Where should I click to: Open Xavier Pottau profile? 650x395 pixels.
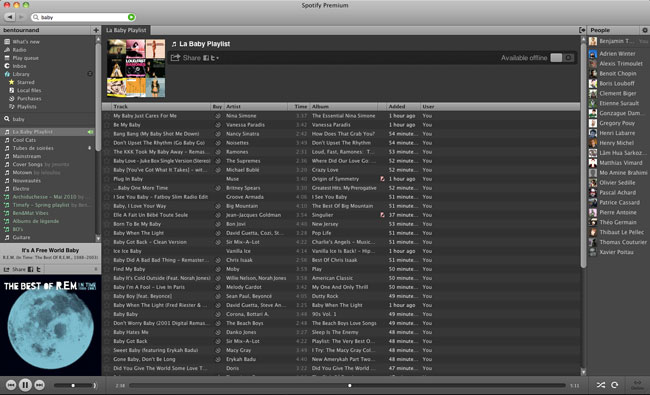(616, 252)
